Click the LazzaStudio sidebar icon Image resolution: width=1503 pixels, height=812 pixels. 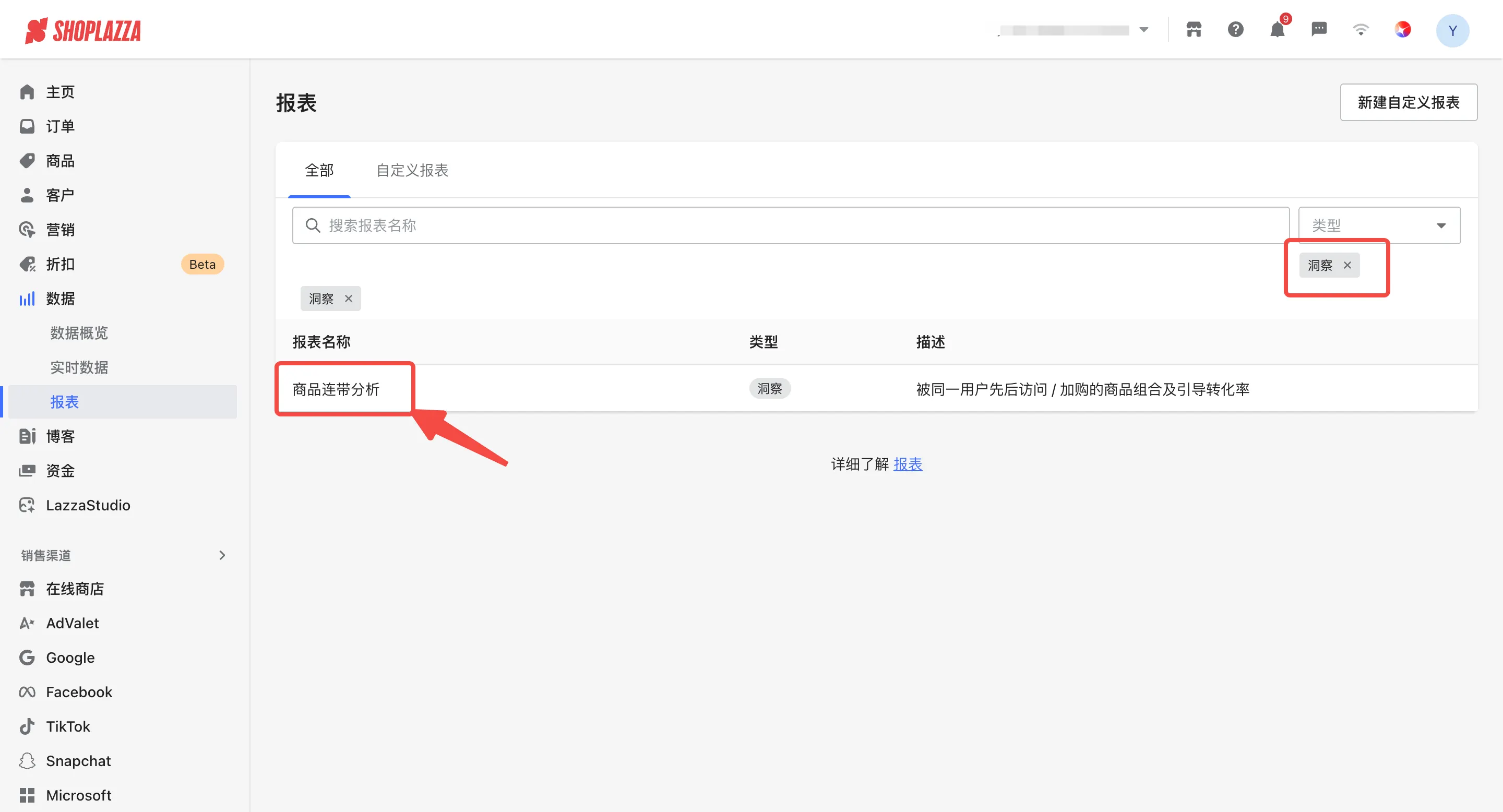(x=27, y=505)
